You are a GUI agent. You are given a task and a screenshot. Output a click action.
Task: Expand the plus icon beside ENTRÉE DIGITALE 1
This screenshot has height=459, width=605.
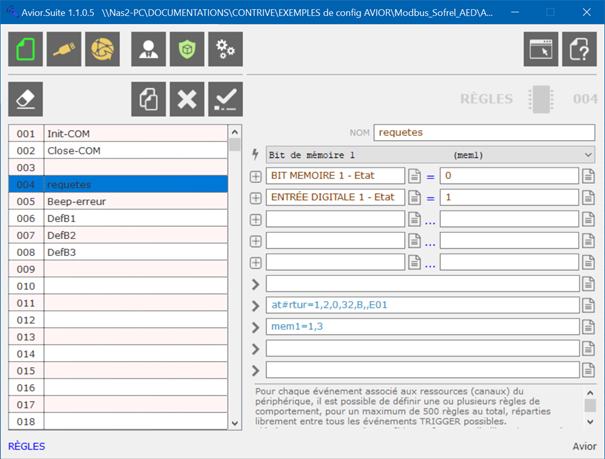tap(256, 198)
